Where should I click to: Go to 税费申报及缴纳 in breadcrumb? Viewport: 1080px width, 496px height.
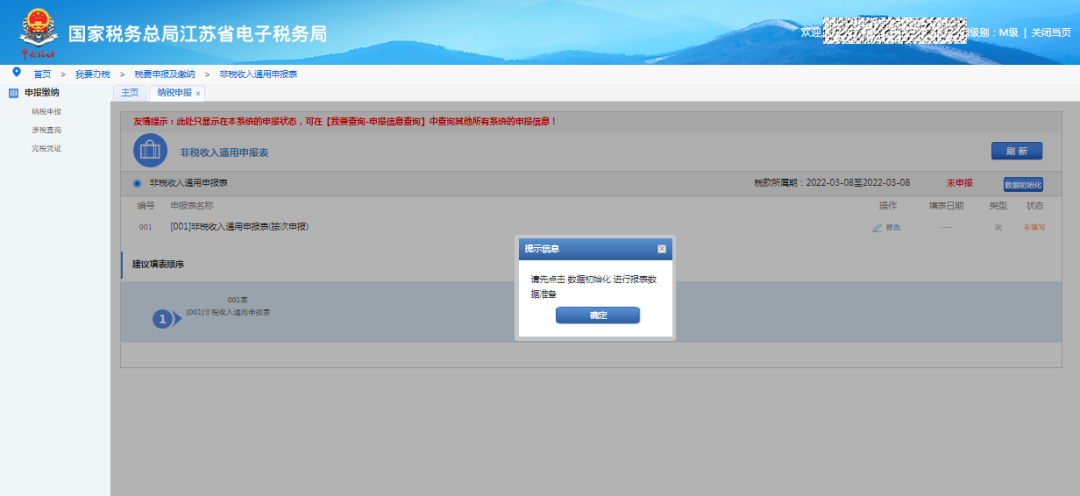[165, 74]
